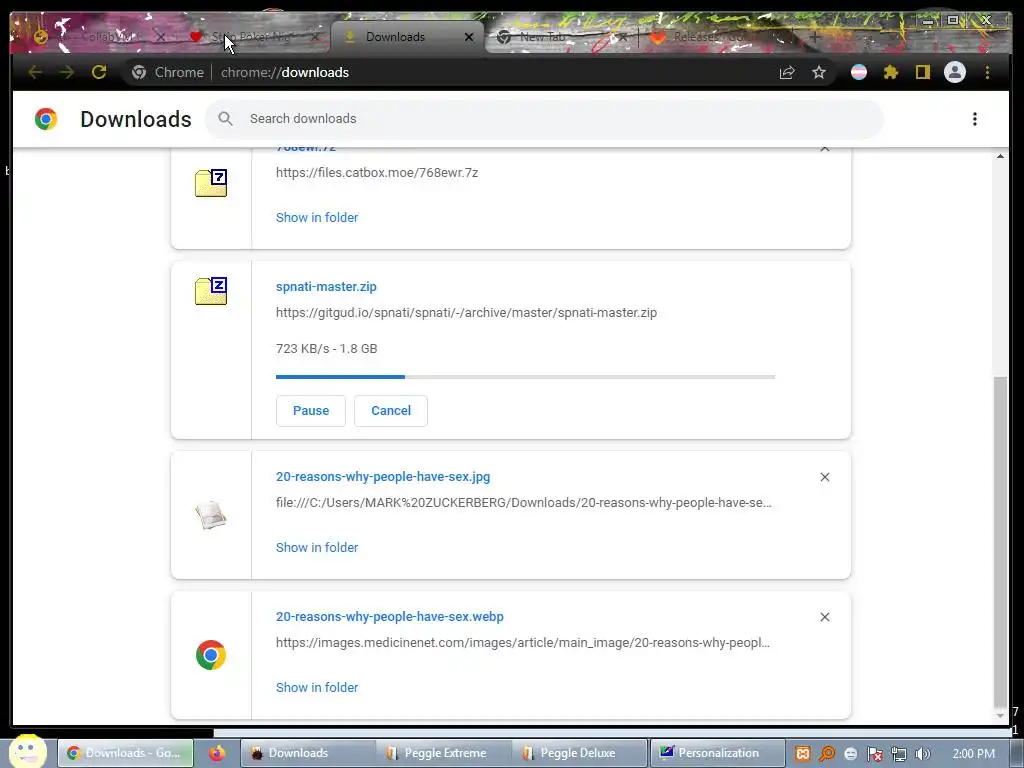
Task: Switch to the Peggle Extreme taskbar window
Action: click(x=444, y=753)
